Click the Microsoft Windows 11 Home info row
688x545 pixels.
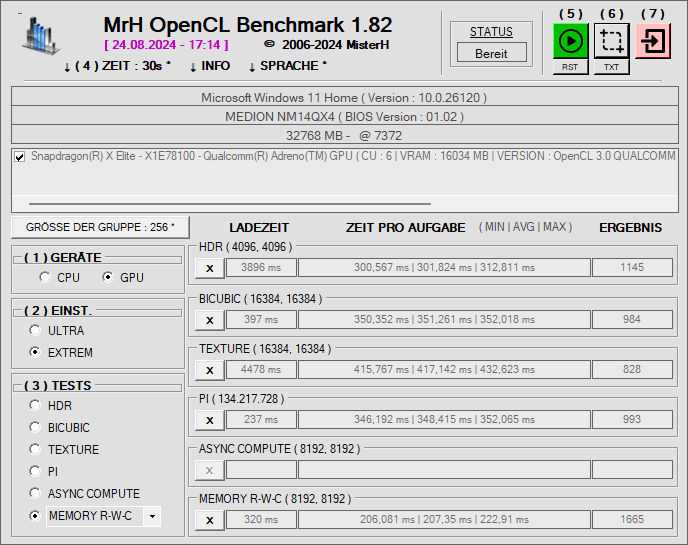[x=344, y=97]
